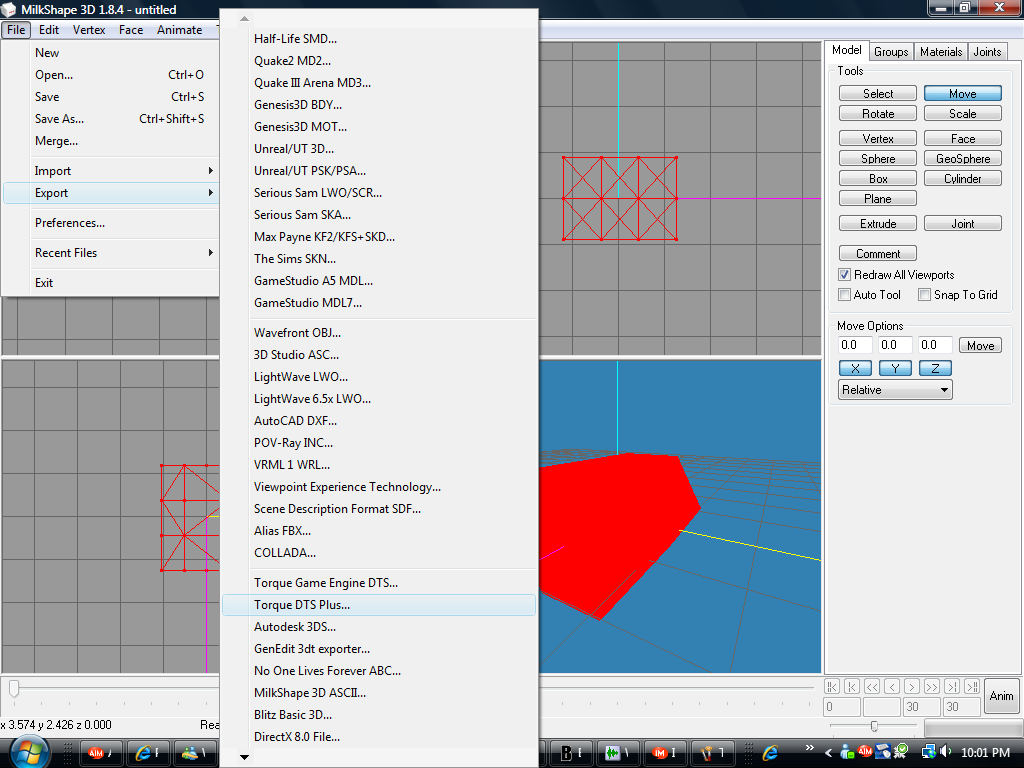Select Preferences from File menu
Viewport: 1024px width, 768px height.
(x=111, y=223)
